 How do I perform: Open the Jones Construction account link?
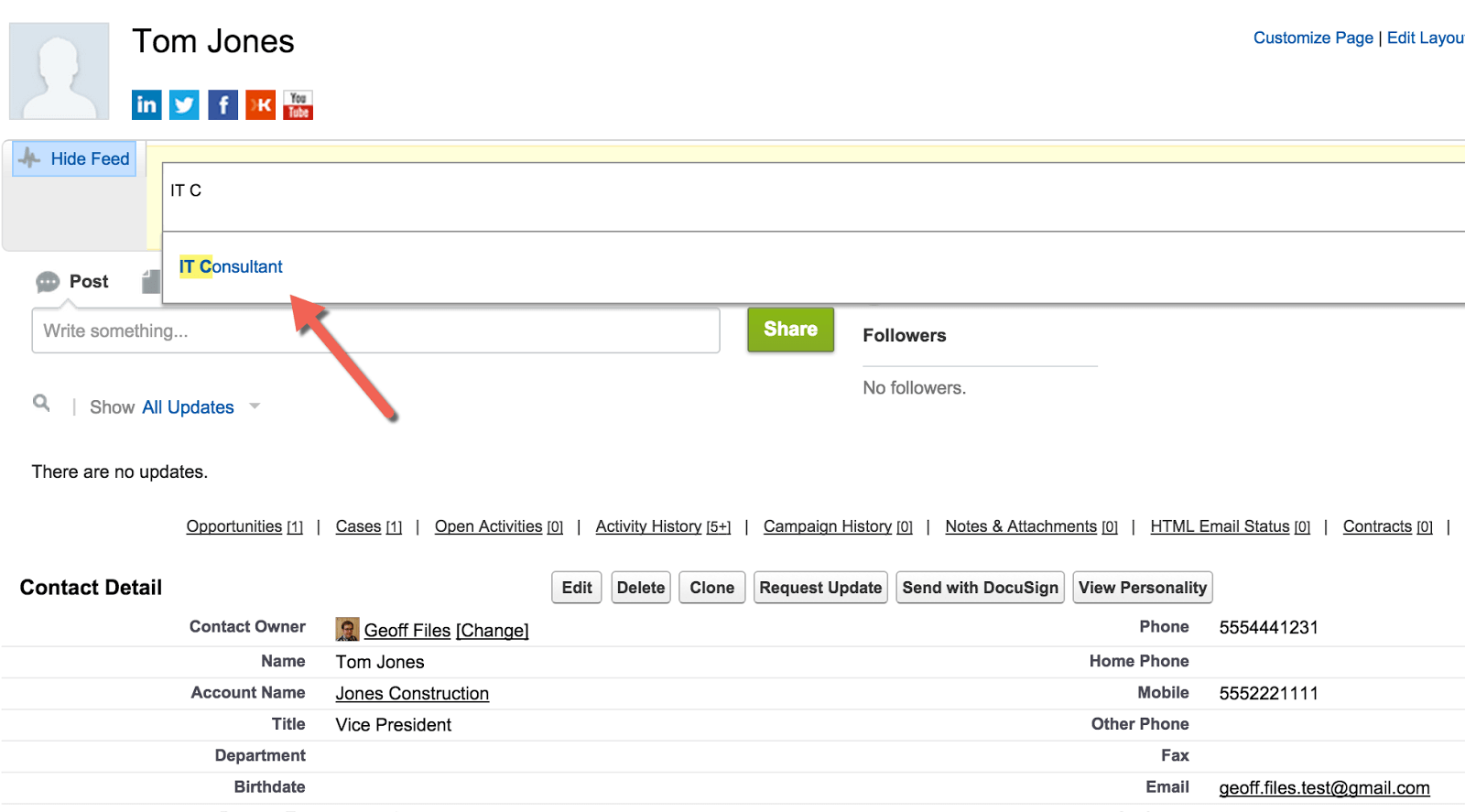tap(412, 694)
